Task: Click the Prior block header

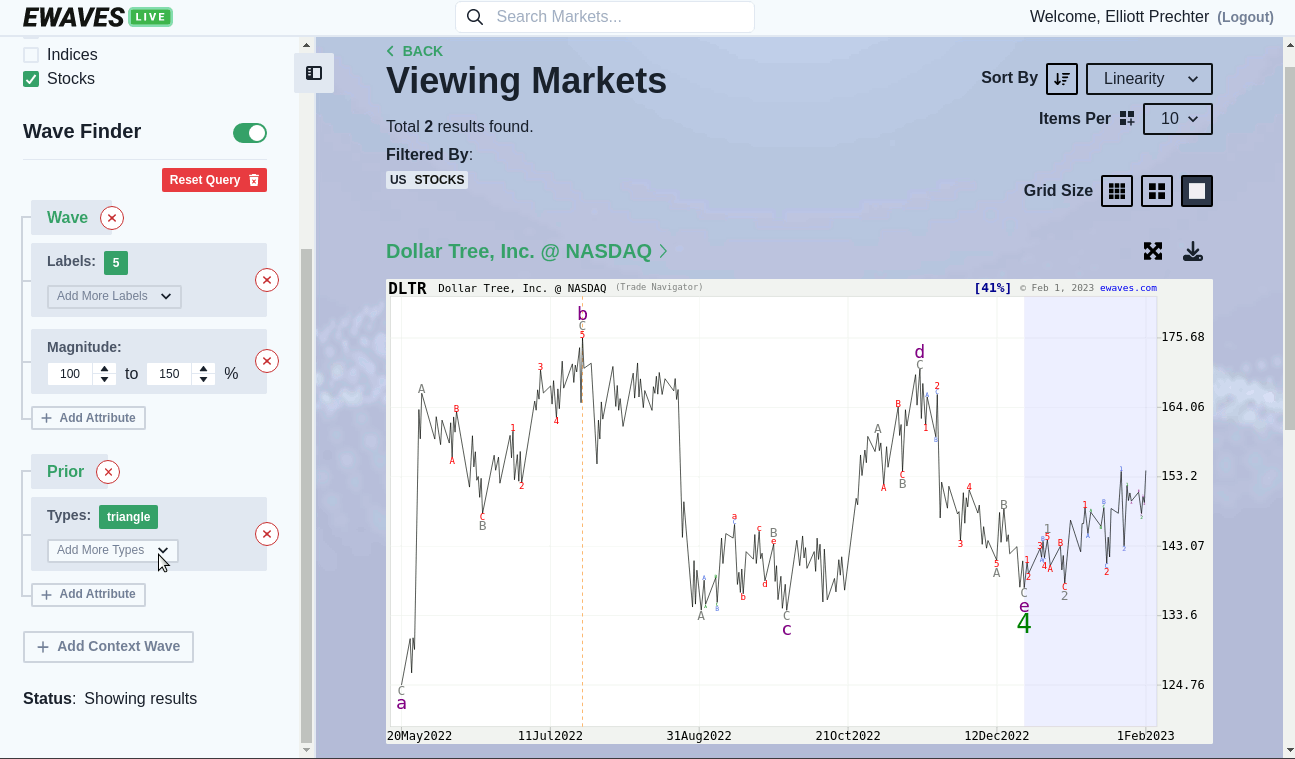Action: (x=67, y=472)
